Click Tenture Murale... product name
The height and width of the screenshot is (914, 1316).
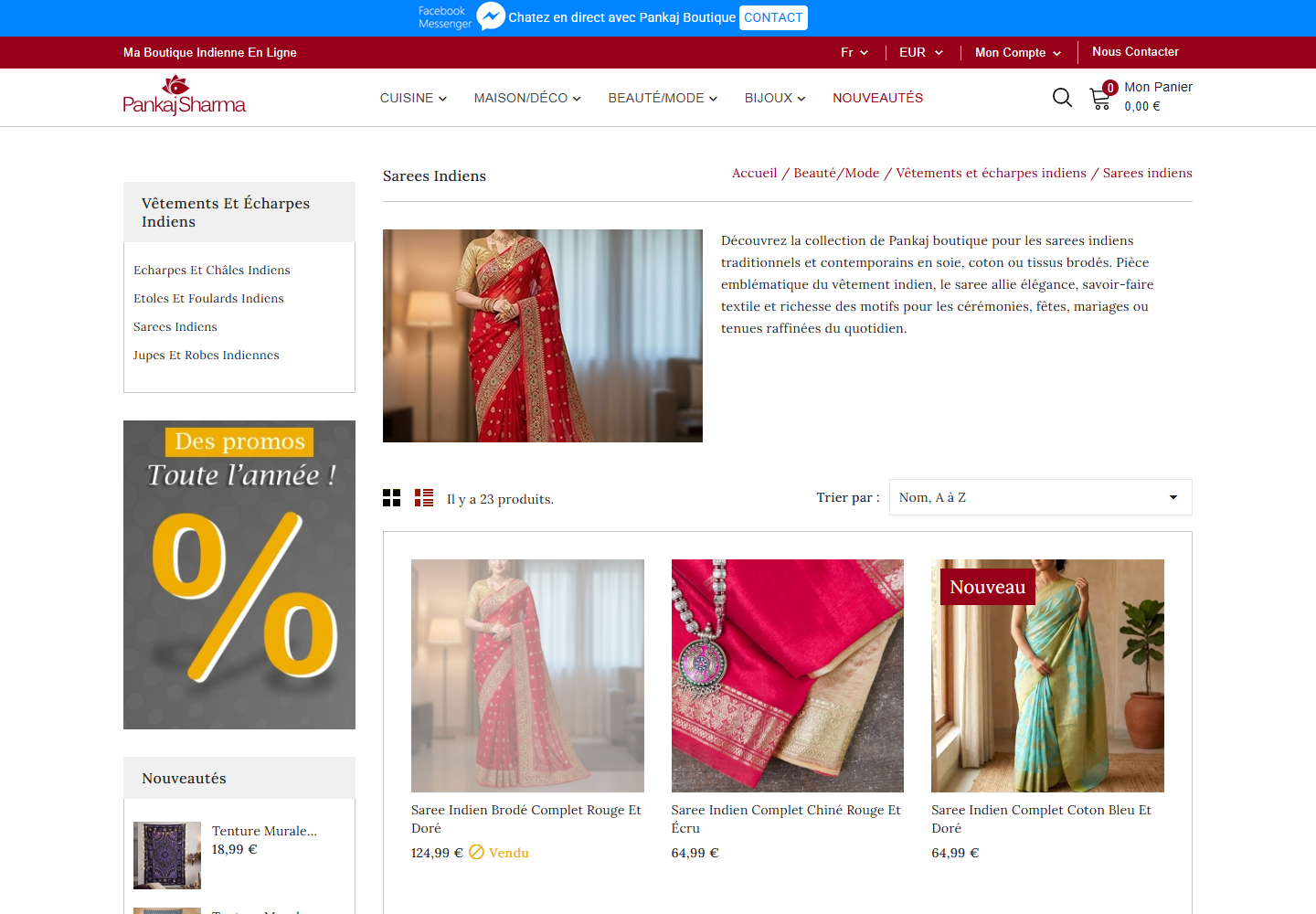point(264,831)
